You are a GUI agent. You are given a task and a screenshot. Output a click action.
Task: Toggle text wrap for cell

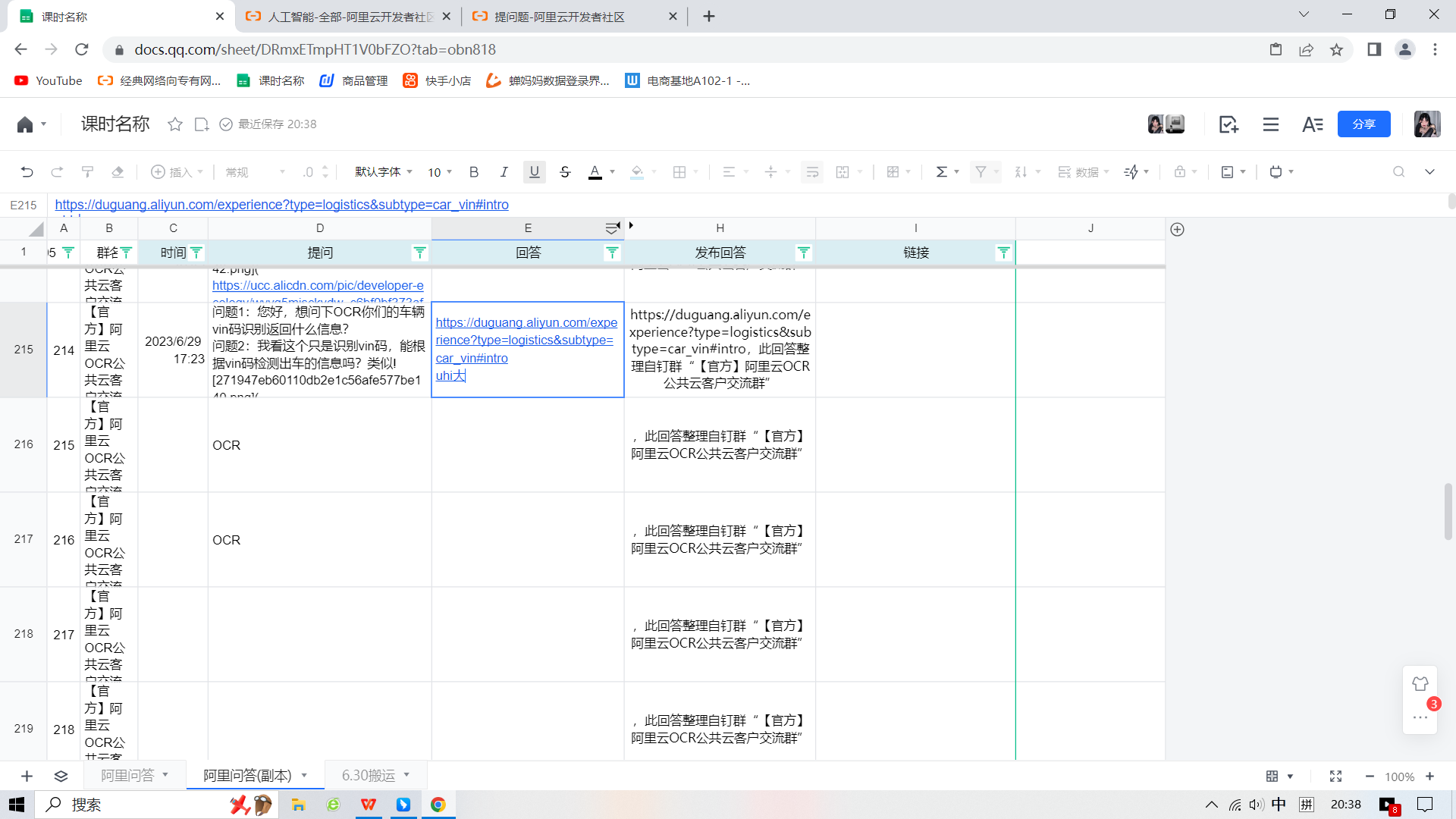812,172
